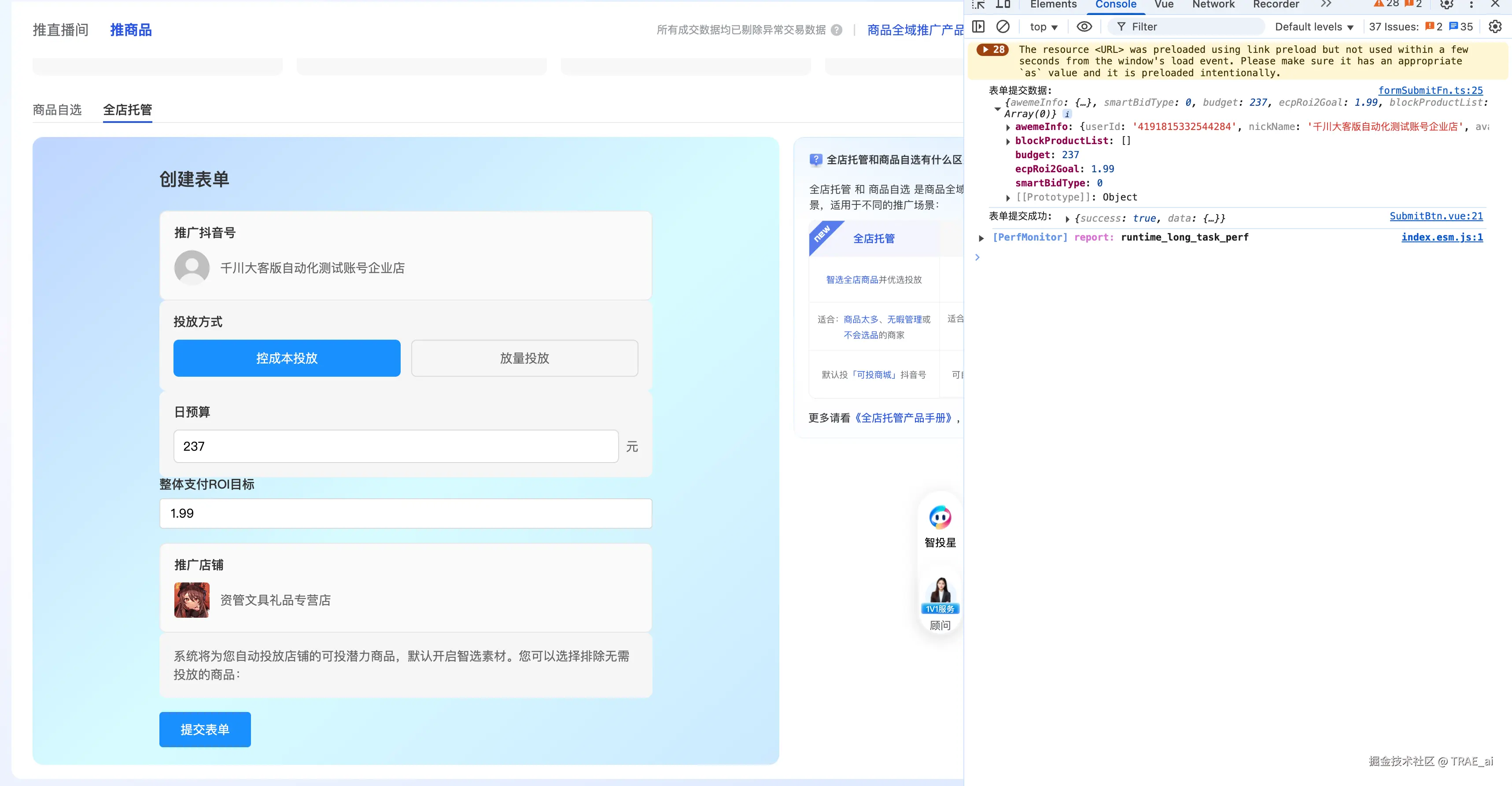
Task: Click the 提交表单 button
Action: (x=205, y=729)
